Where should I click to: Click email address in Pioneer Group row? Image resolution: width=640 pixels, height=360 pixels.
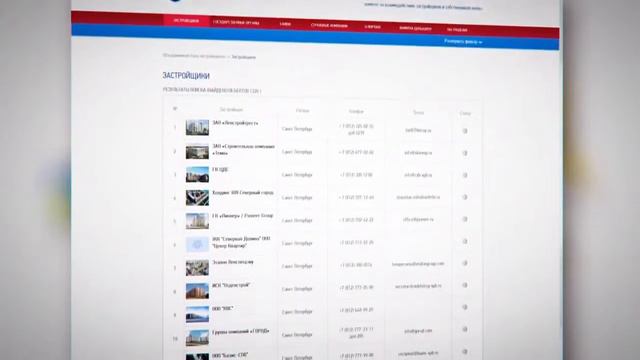point(418,219)
